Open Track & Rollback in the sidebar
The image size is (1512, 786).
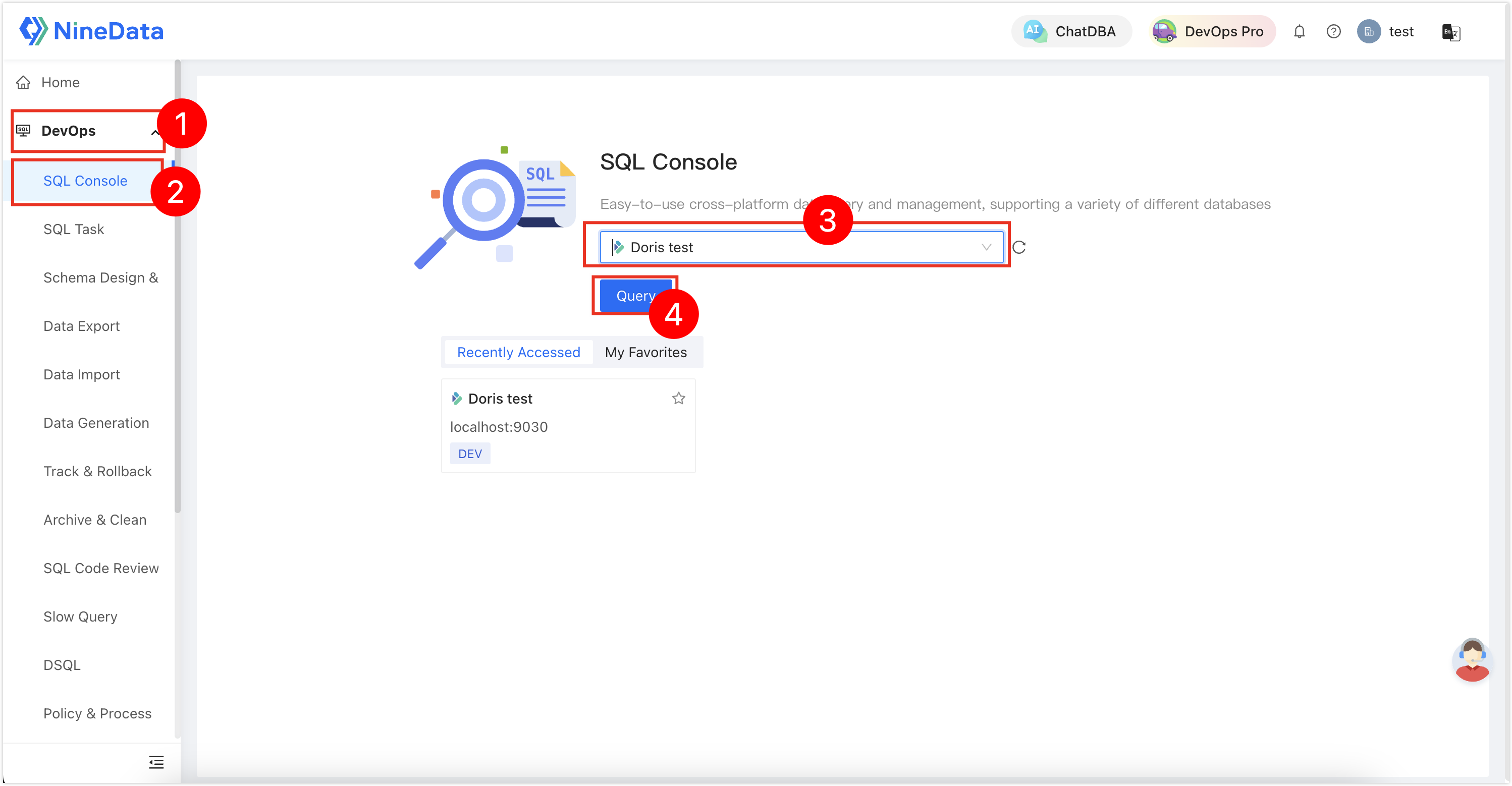[x=97, y=471]
